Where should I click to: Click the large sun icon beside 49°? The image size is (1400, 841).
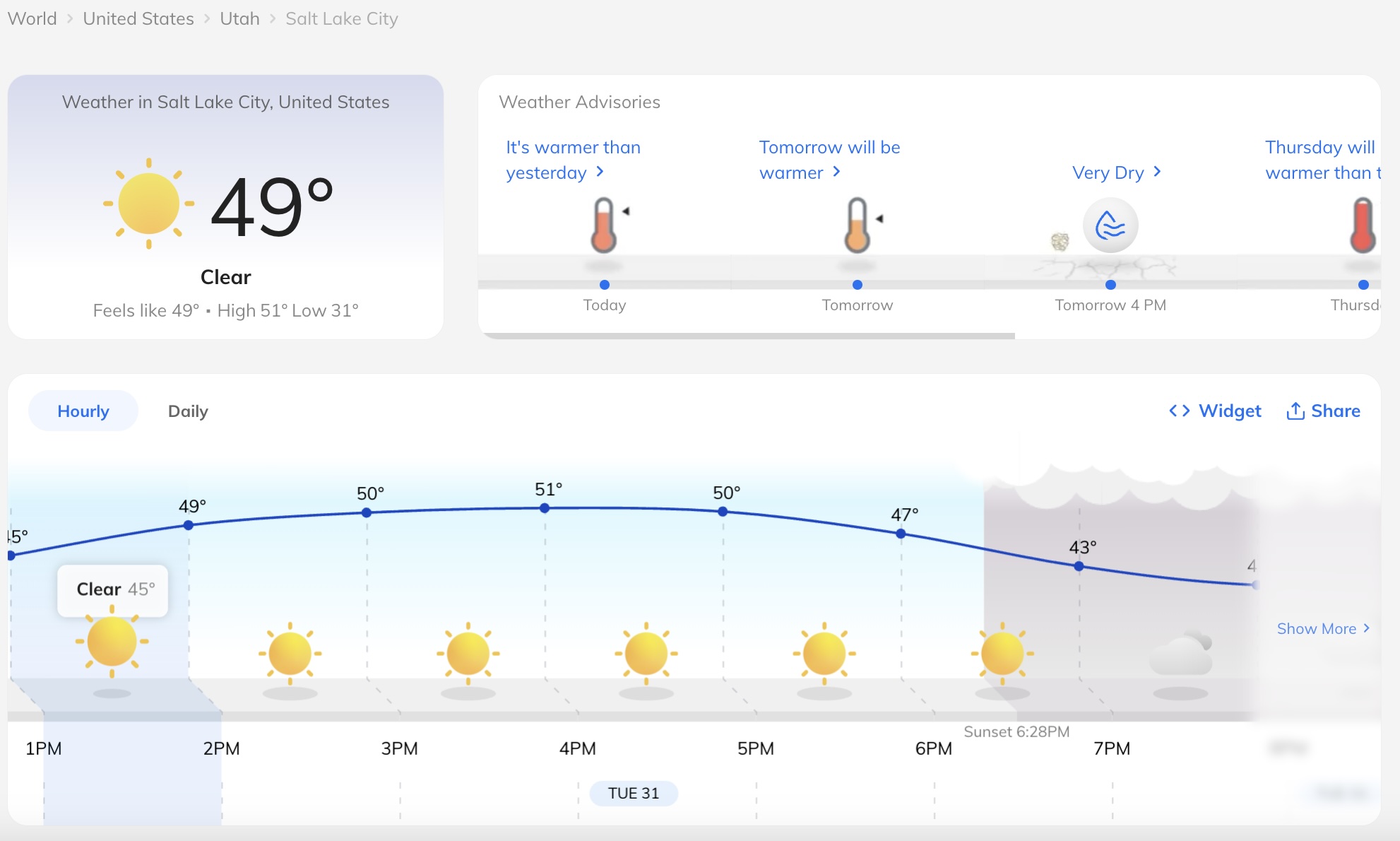click(148, 204)
